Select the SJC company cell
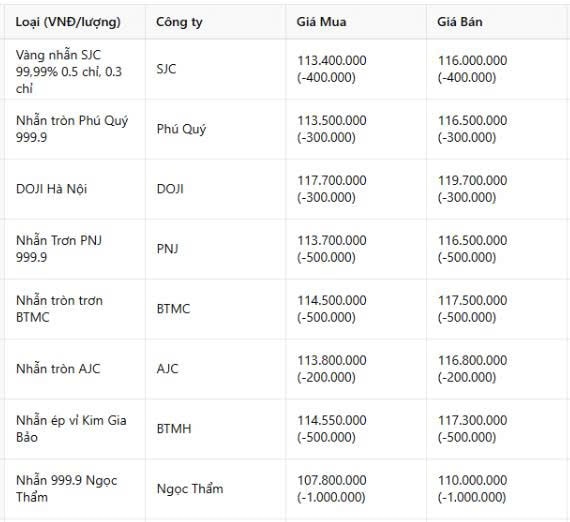The height and width of the screenshot is (522, 570). pyautogui.click(x=166, y=69)
